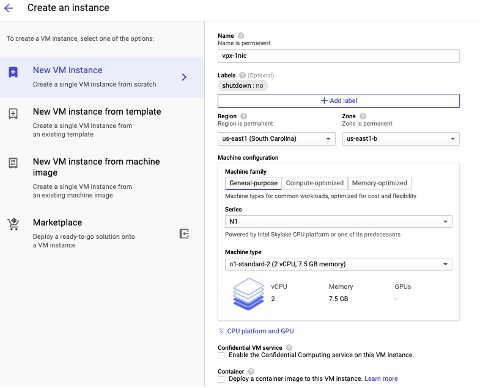Click the Learn more link
This screenshot has height=388, width=480.
[x=381, y=379]
